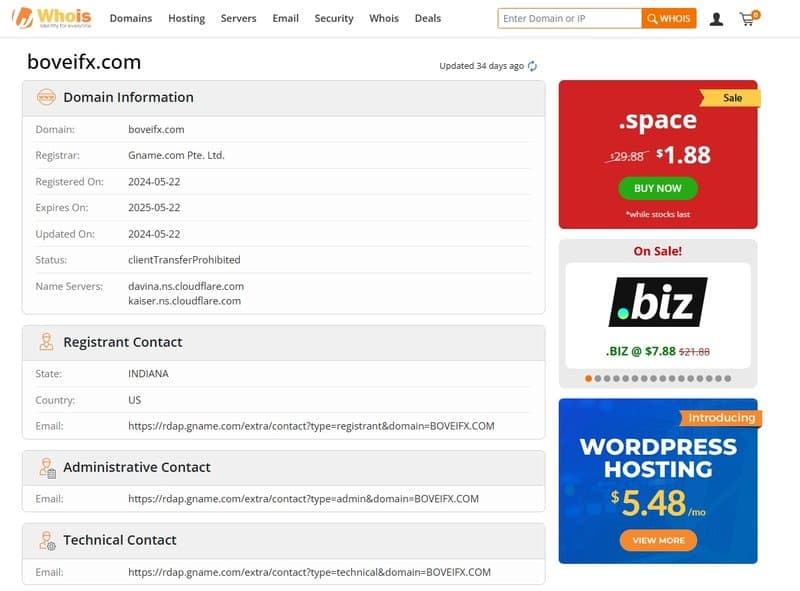The width and height of the screenshot is (800, 591).
Task: Click VIEW MORE on WordPress Hosting ad
Action: point(658,540)
